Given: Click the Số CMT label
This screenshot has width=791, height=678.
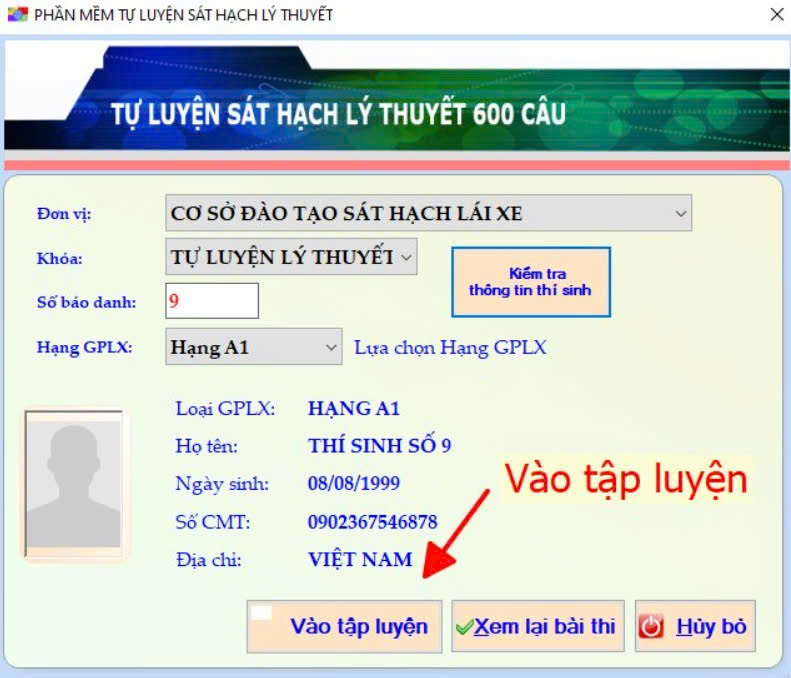Looking at the screenshot, I should pos(213,522).
